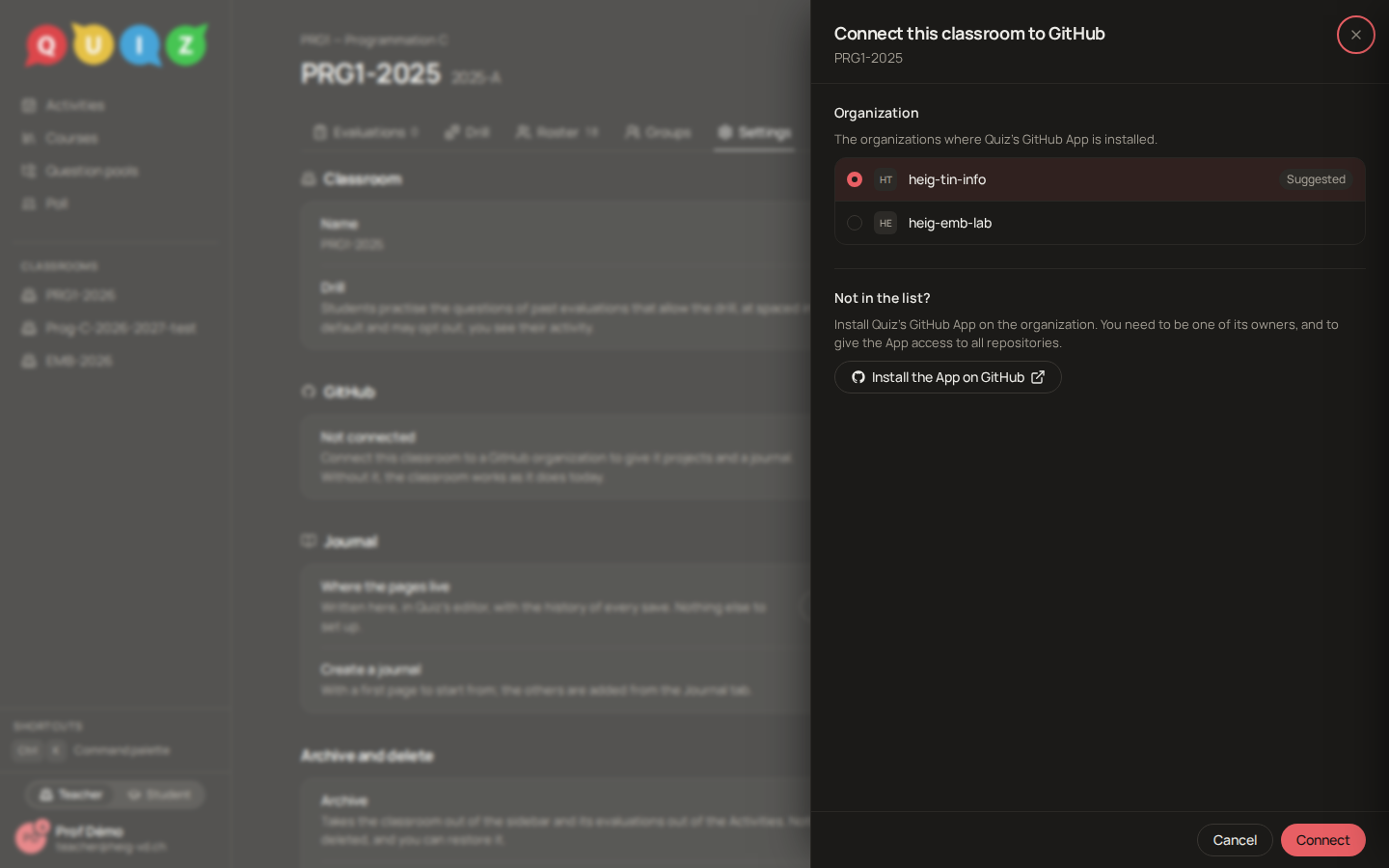Screen dimensions: 1389x868
Task: Click the Organization section heading
Action: tap(876, 113)
